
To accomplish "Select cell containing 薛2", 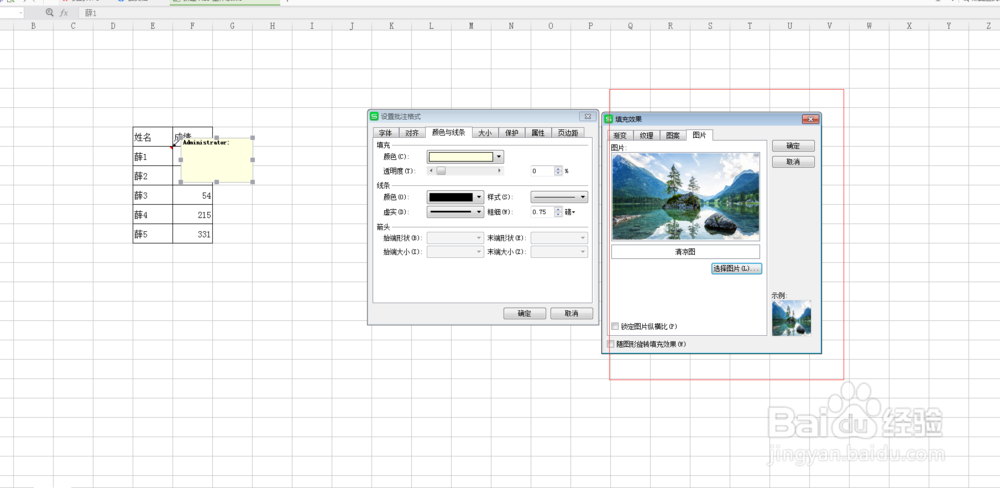I will pos(152,175).
